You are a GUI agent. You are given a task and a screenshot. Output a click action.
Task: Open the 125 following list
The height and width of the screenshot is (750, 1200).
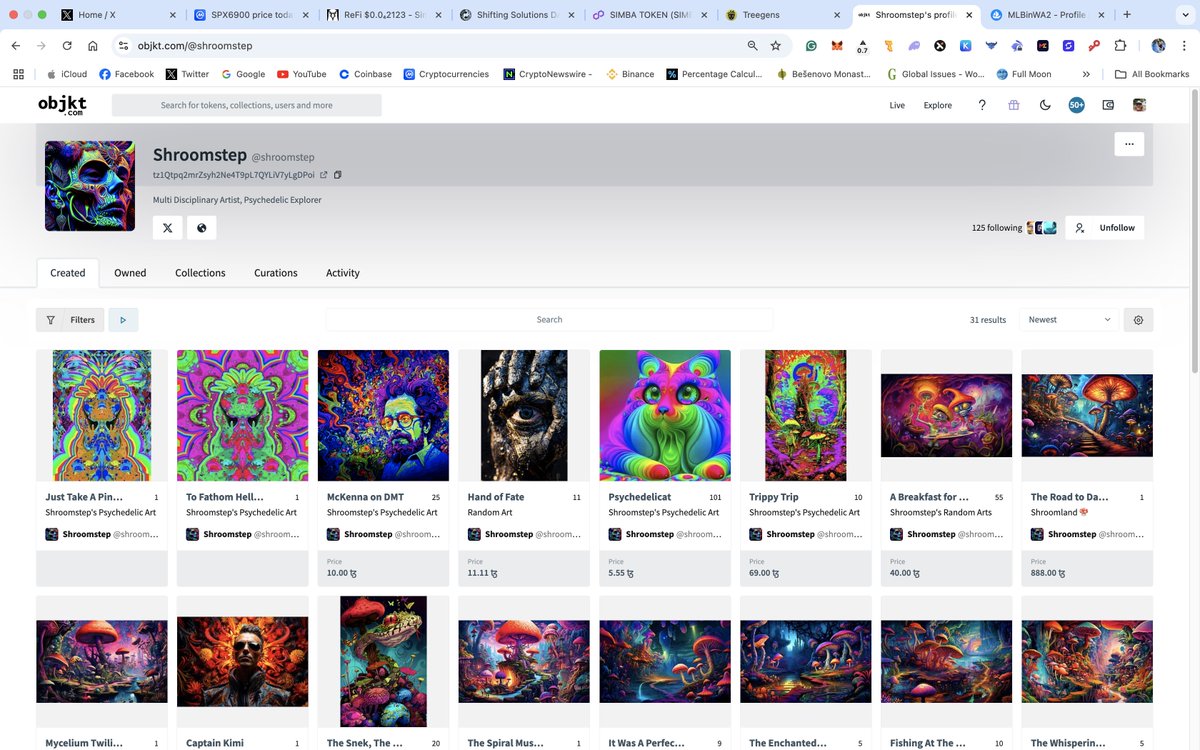(x=997, y=228)
